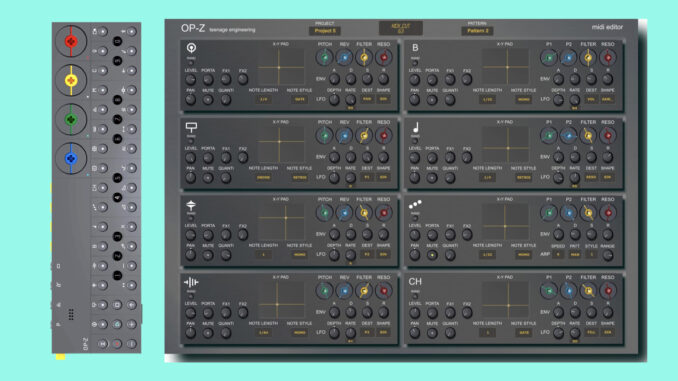
Task: Click black button 0 on the OP-Z device
Action: click(x=117, y=42)
